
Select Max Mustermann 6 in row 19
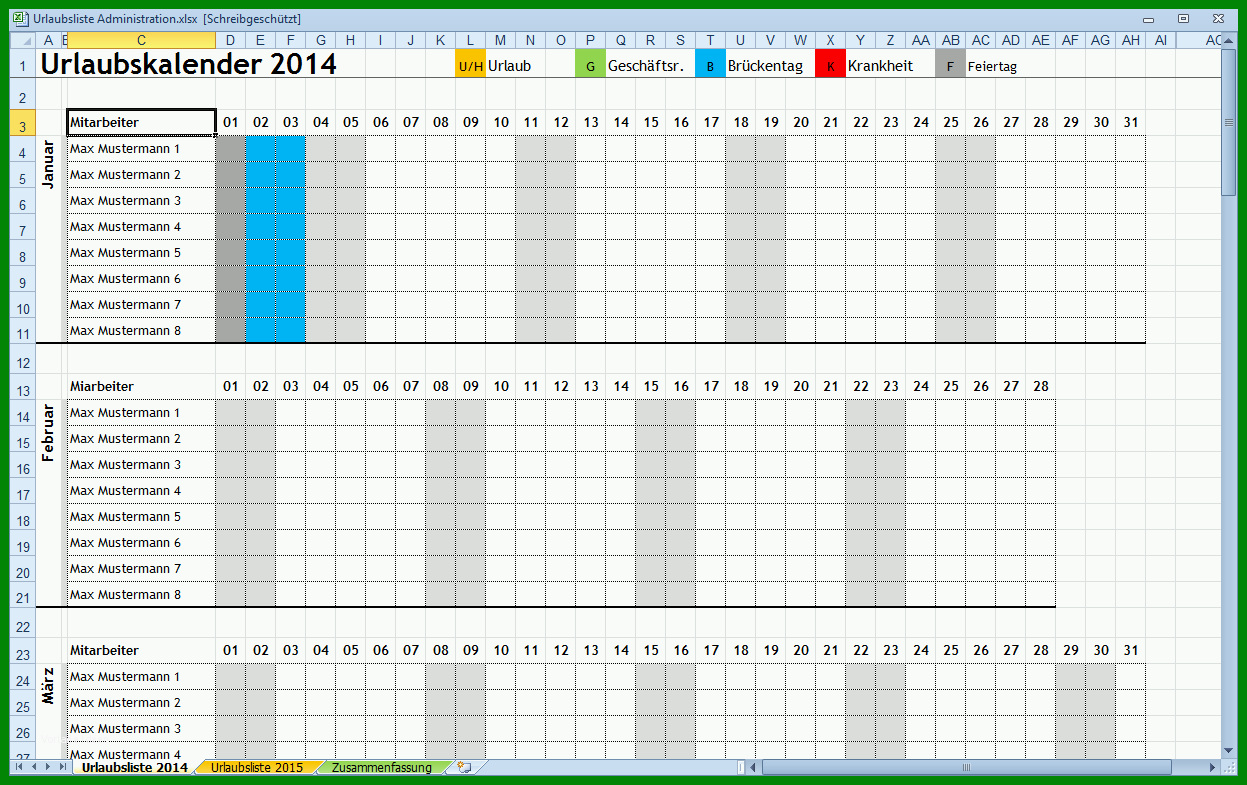[x=141, y=543]
